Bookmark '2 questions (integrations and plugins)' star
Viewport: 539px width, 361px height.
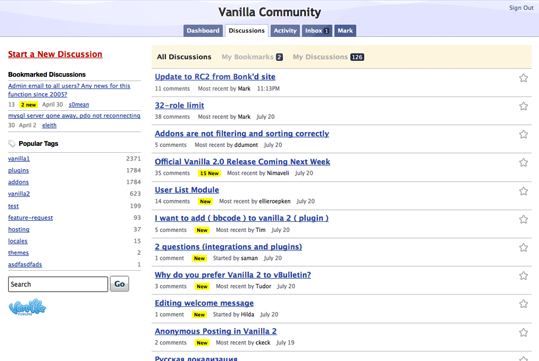(523, 248)
